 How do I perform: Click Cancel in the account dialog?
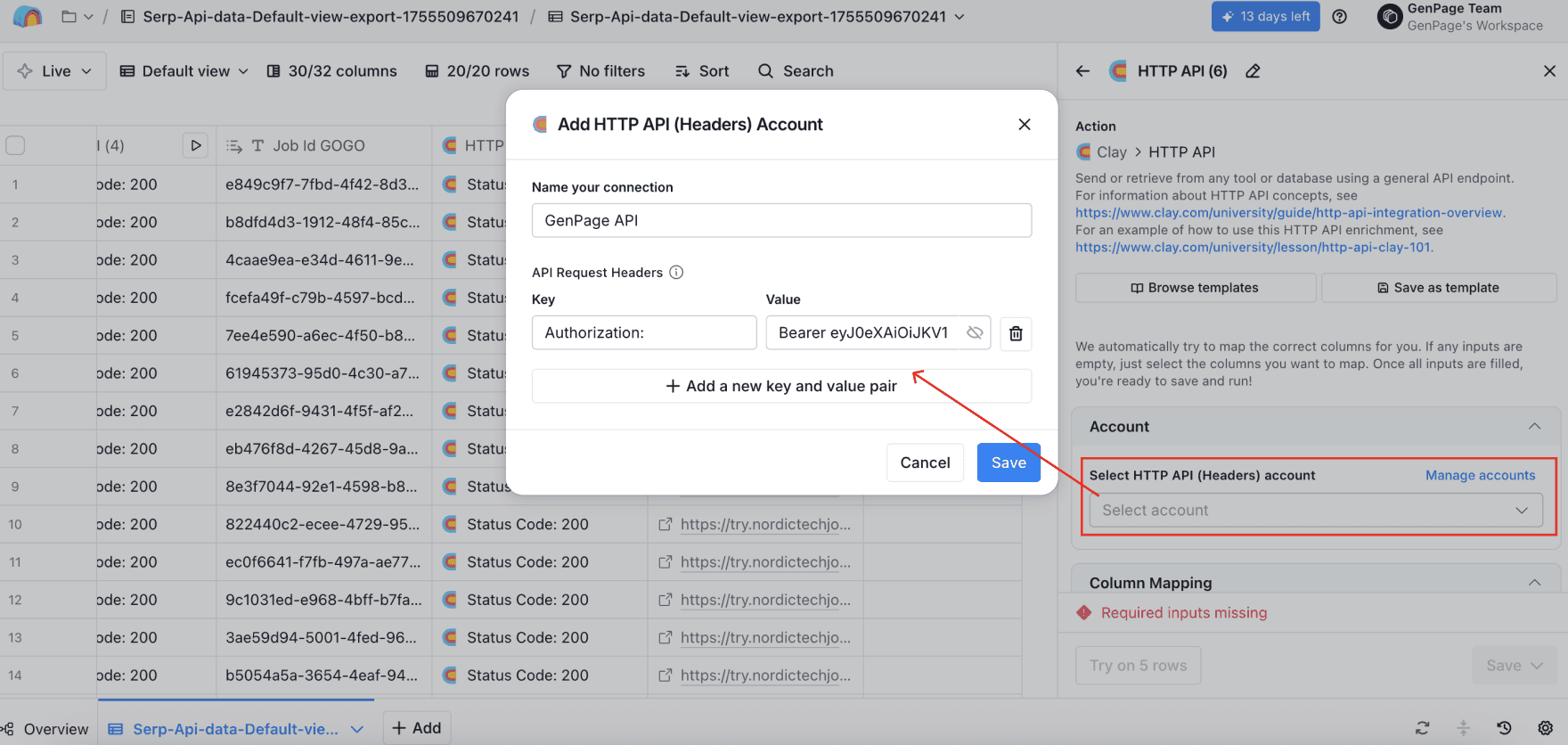[925, 463]
